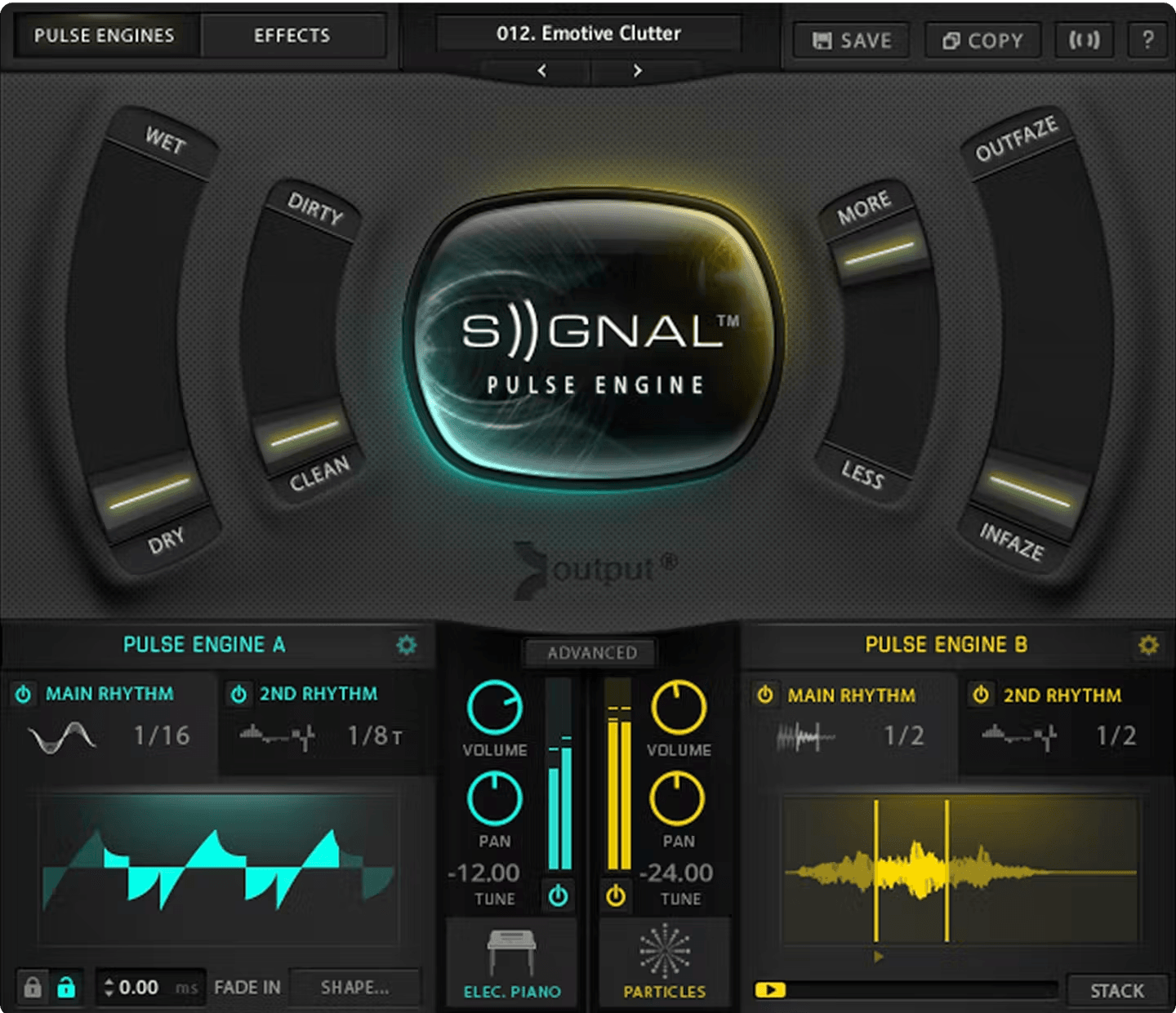Screen dimensions: 1176x1013
Task: Toggle Engine B Main Rhythm power
Action: coord(765,695)
